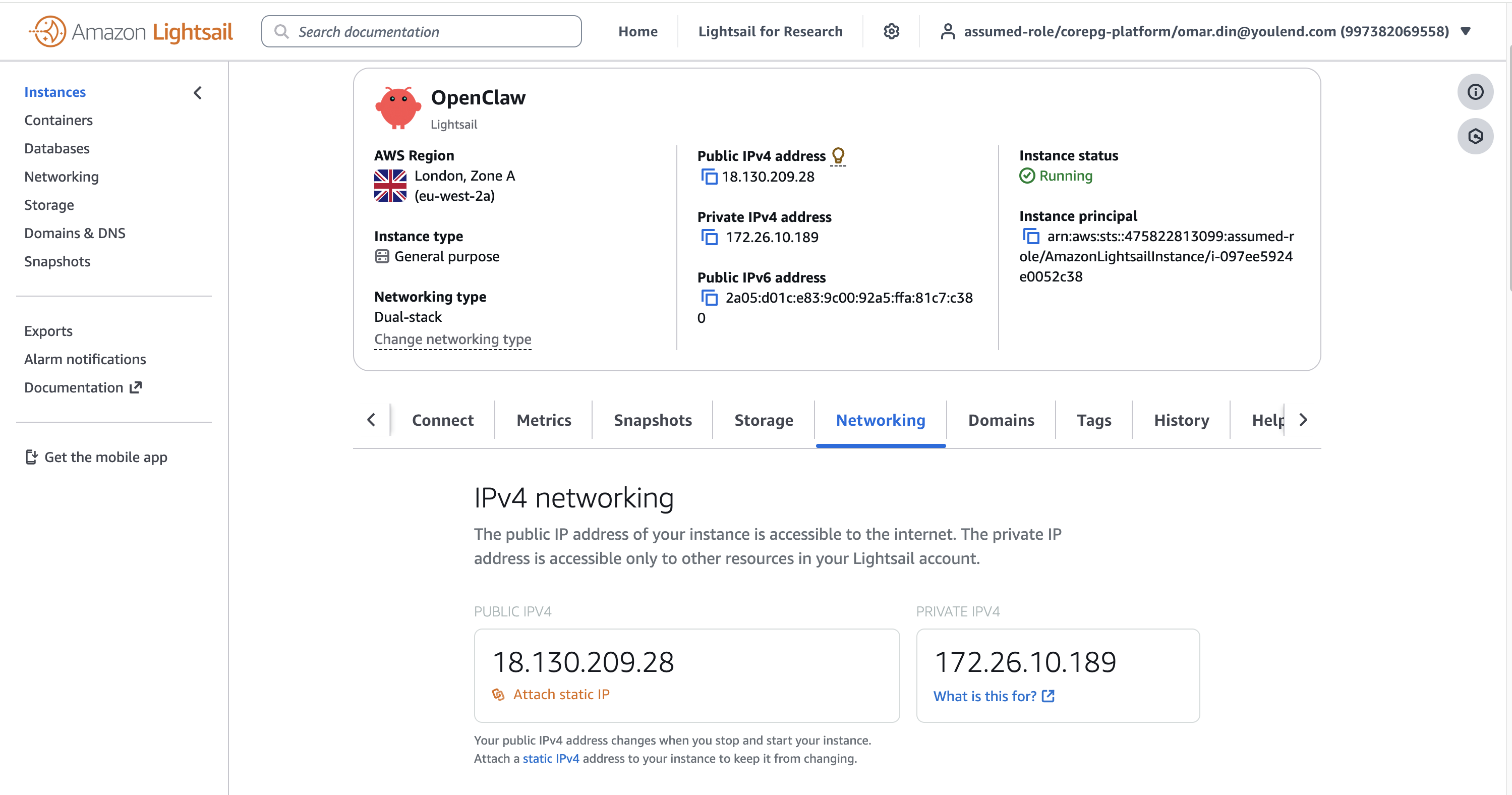The height and width of the screenshot is (795, 1512).
Task: Open the settings gear icon
Action: (x=891, y=31)
